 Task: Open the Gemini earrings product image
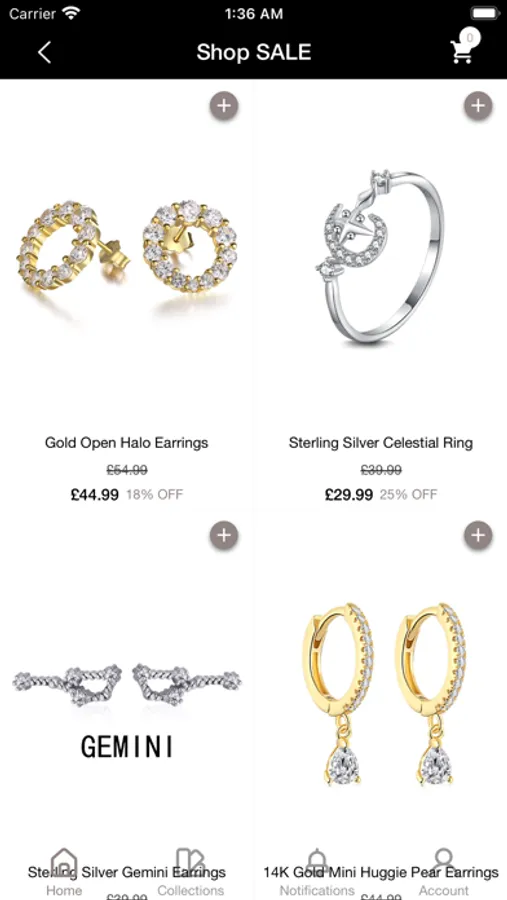tap(126, 710)
